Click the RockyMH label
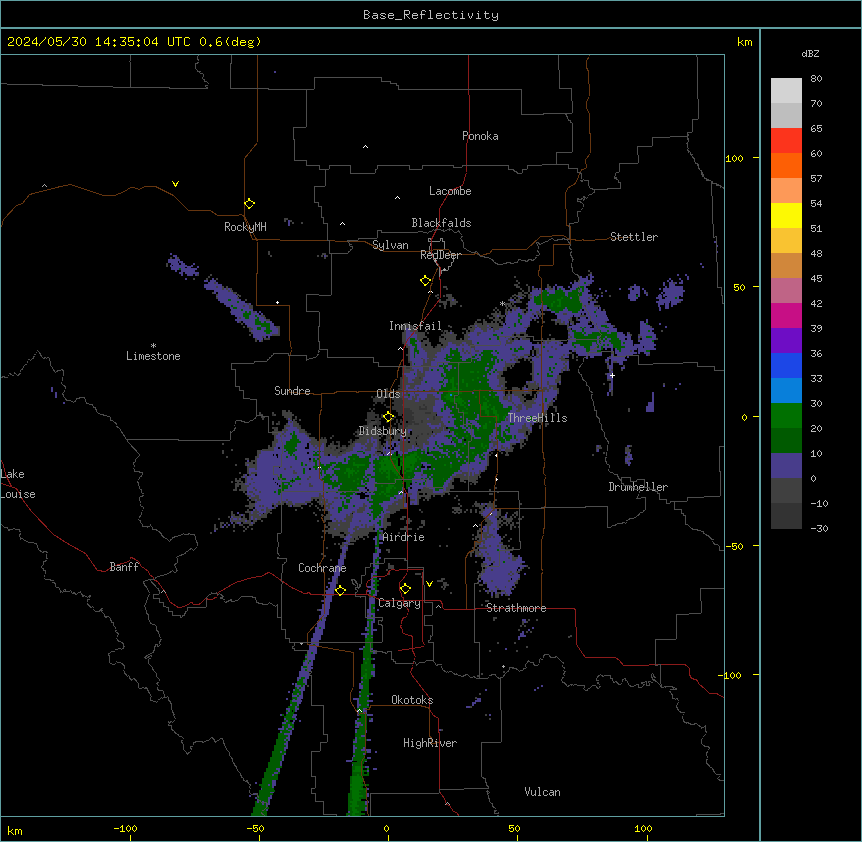This screenshot has height=842, width=862. pos(245,227)
